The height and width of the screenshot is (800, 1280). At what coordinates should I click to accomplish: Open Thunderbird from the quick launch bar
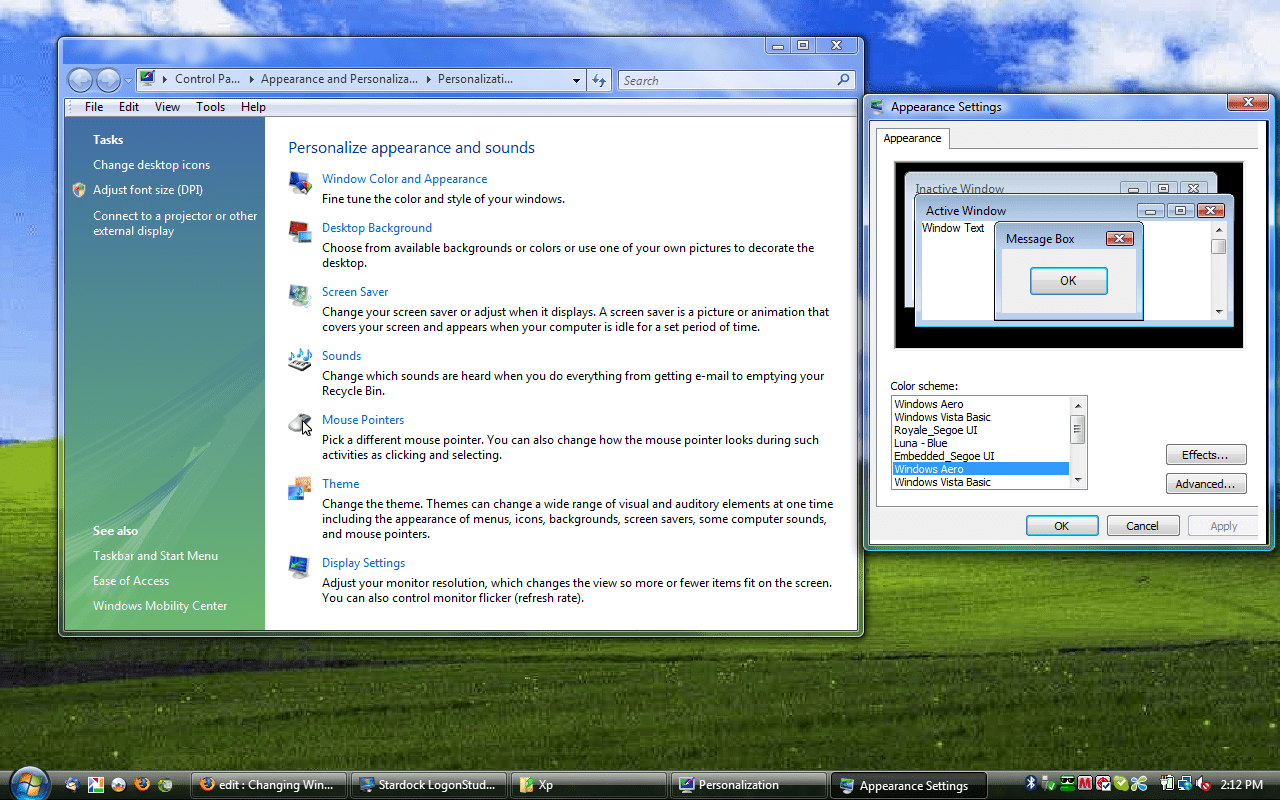(72, 785)
